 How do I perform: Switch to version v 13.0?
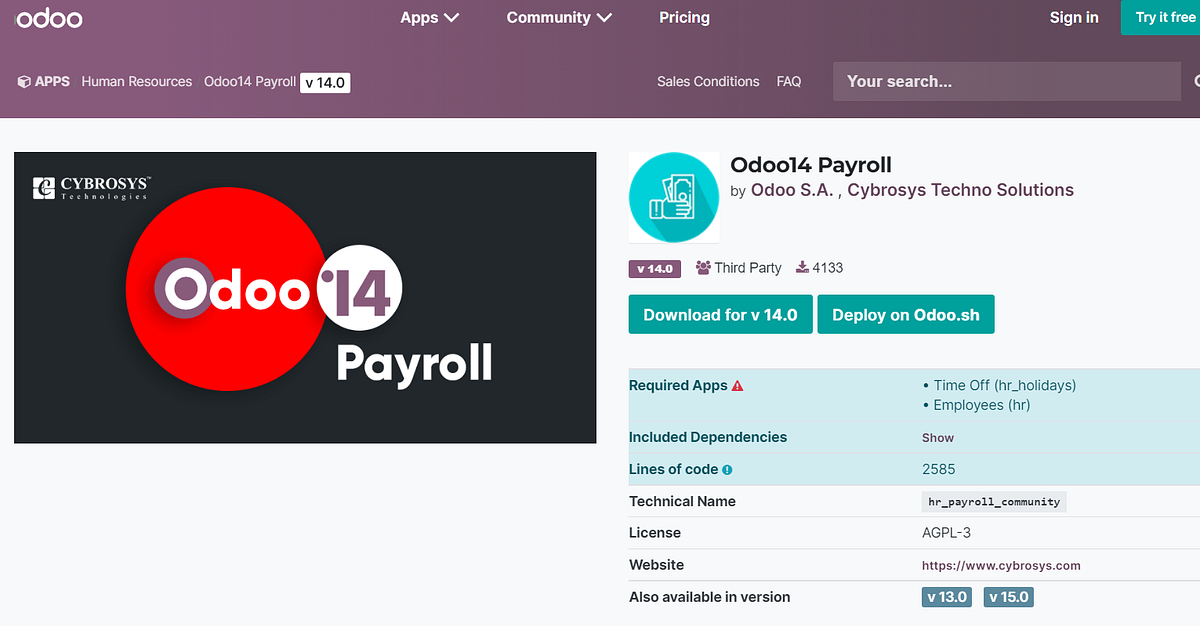pyautogui.click(x=946, y=596)
